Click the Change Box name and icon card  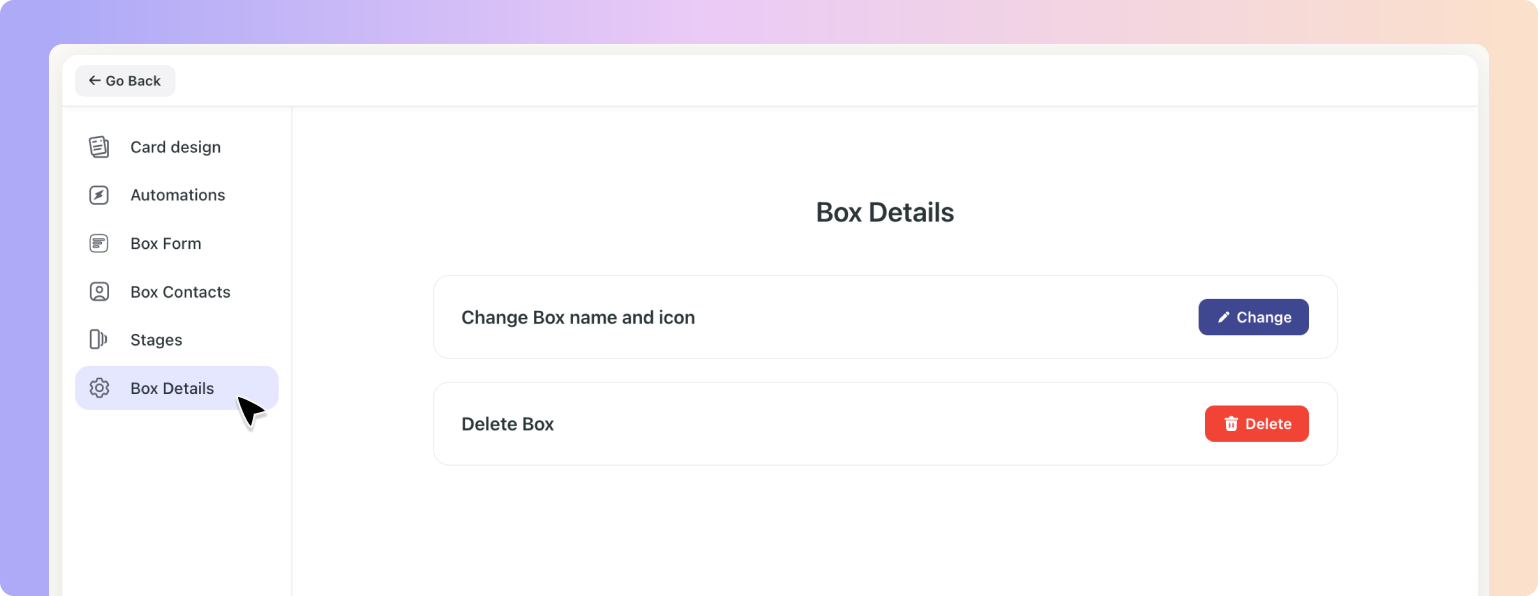[x=885, y=317]
